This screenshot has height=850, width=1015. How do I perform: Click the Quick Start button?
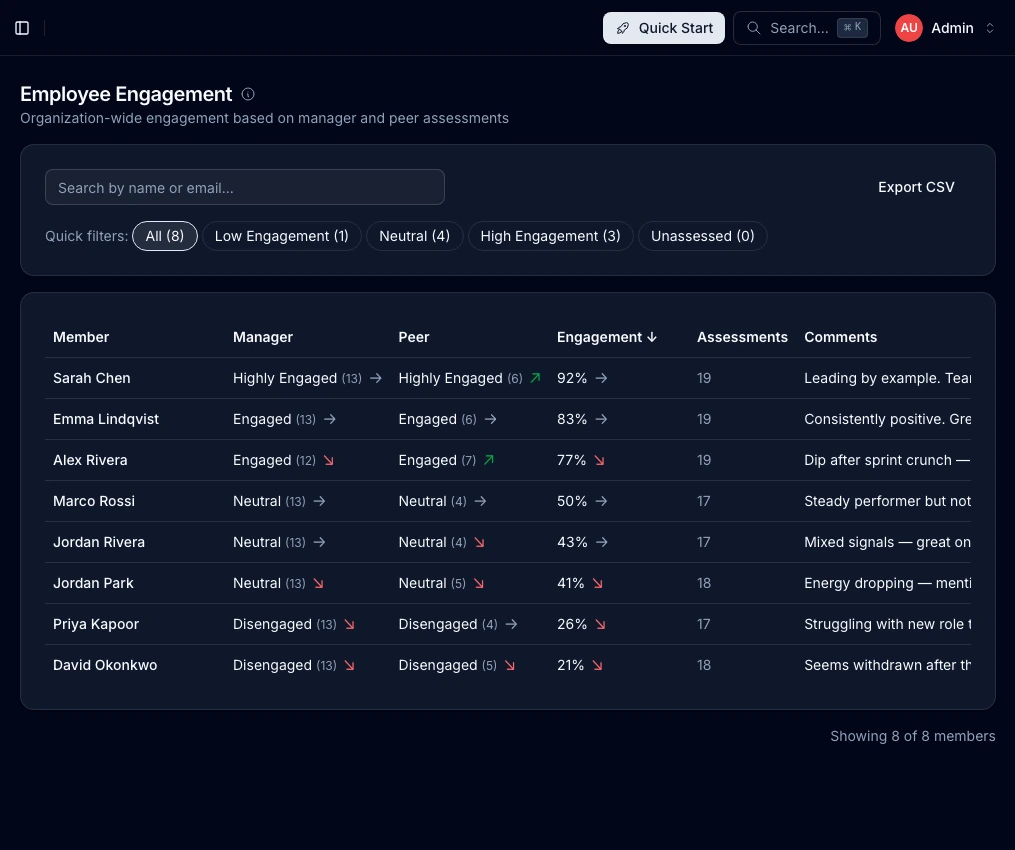(664, 28)
